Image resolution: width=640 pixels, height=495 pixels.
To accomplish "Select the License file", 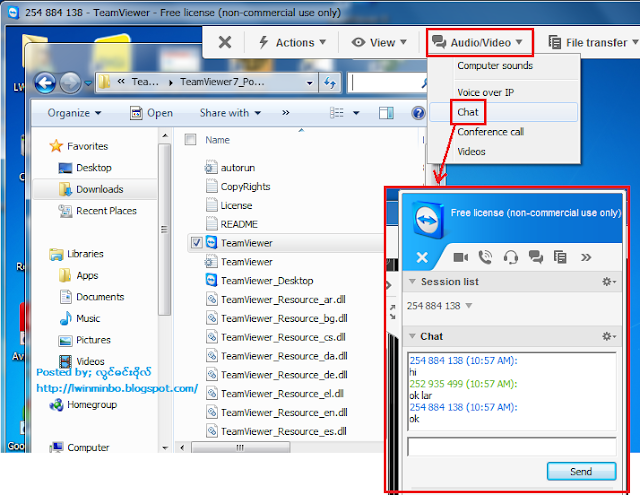I will pyautogui.click(x=229, y=205).
